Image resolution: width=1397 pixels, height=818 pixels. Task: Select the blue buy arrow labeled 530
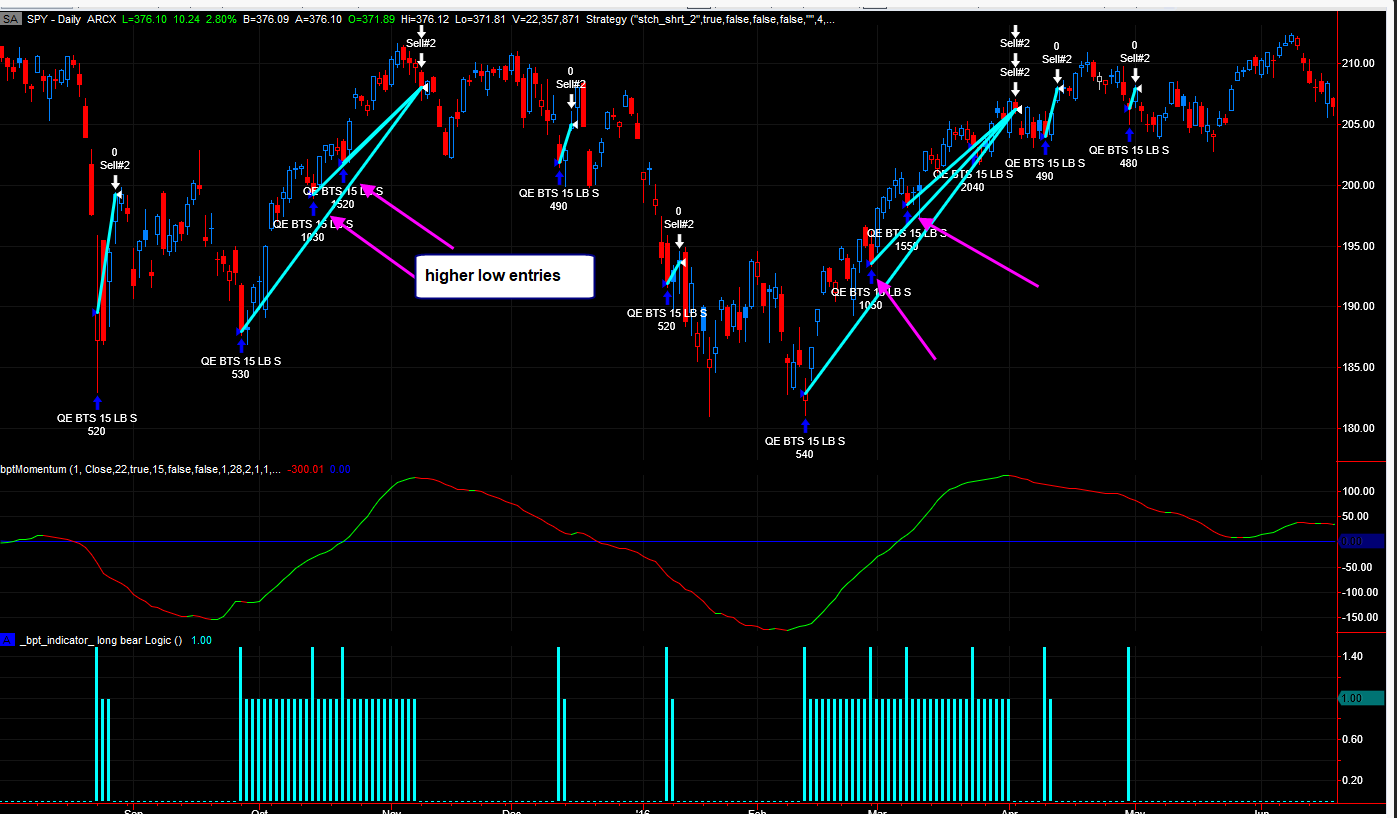click(241, 345)
